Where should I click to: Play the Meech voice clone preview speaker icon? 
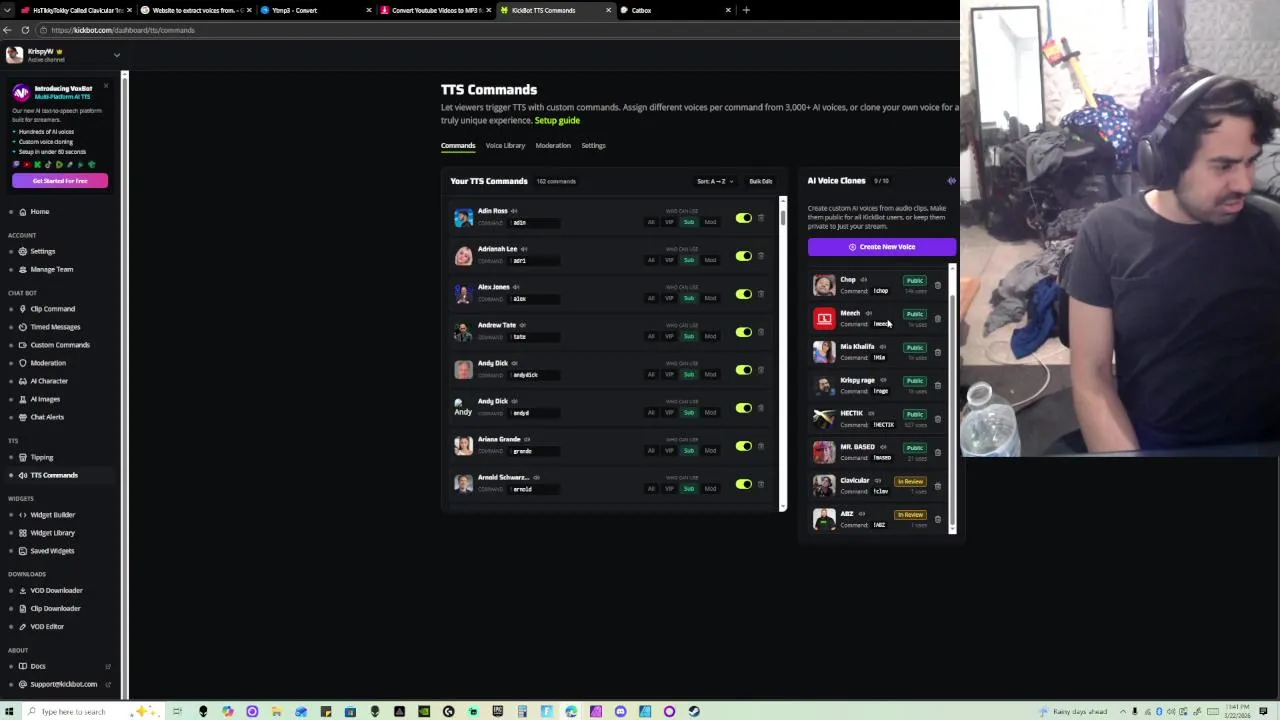click(868, 313)
